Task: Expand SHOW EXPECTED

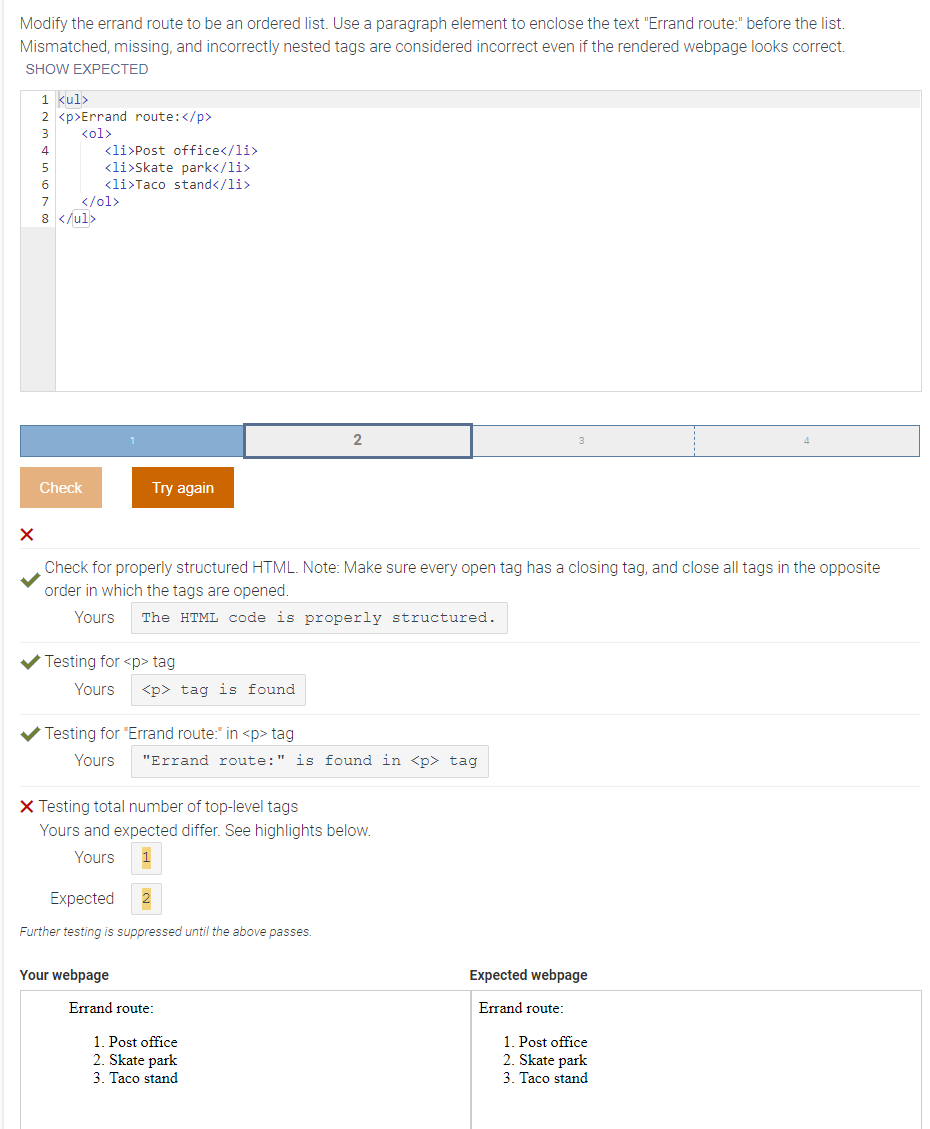Action: 87,69
